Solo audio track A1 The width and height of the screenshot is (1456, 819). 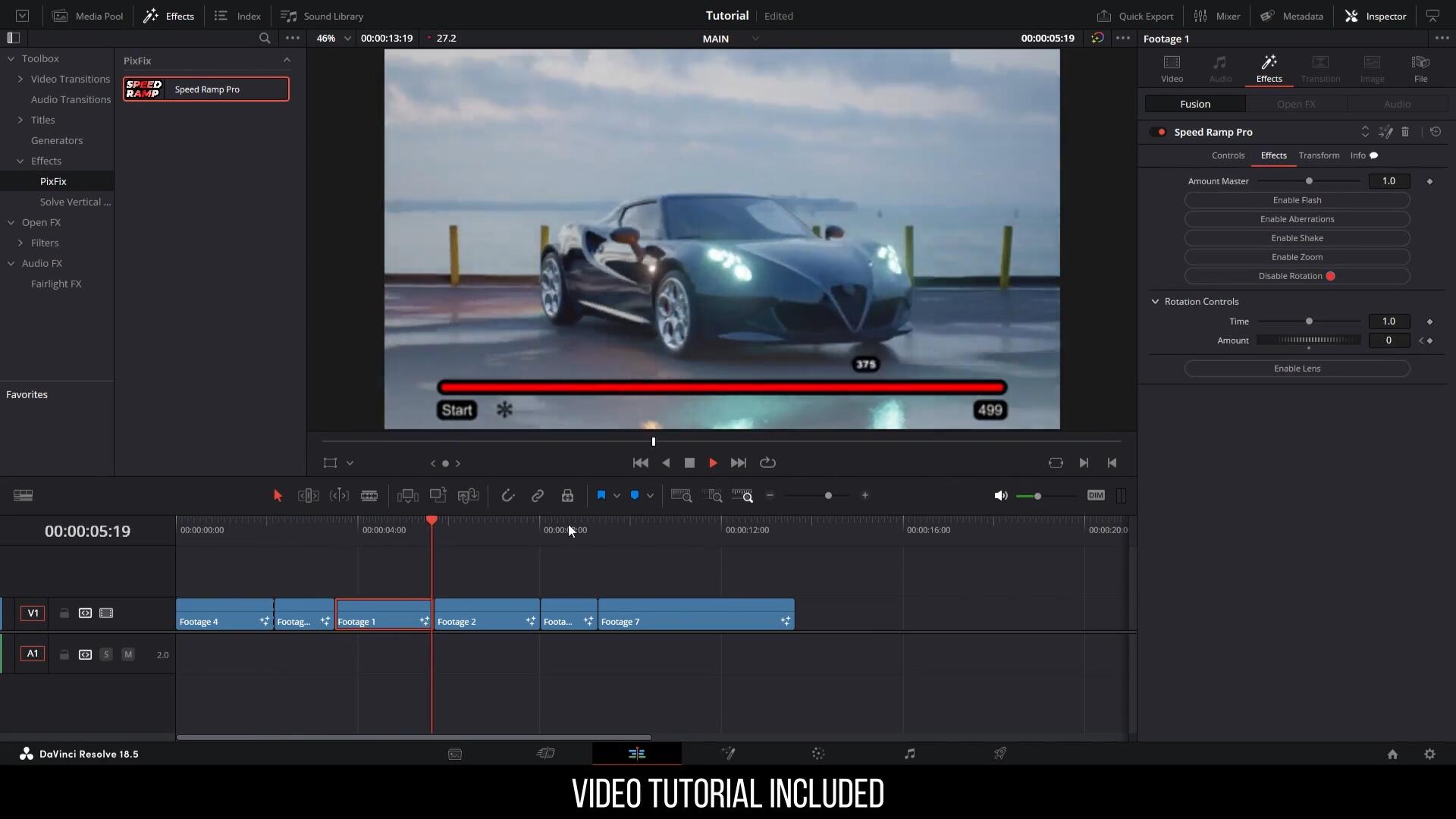[106, 654]
